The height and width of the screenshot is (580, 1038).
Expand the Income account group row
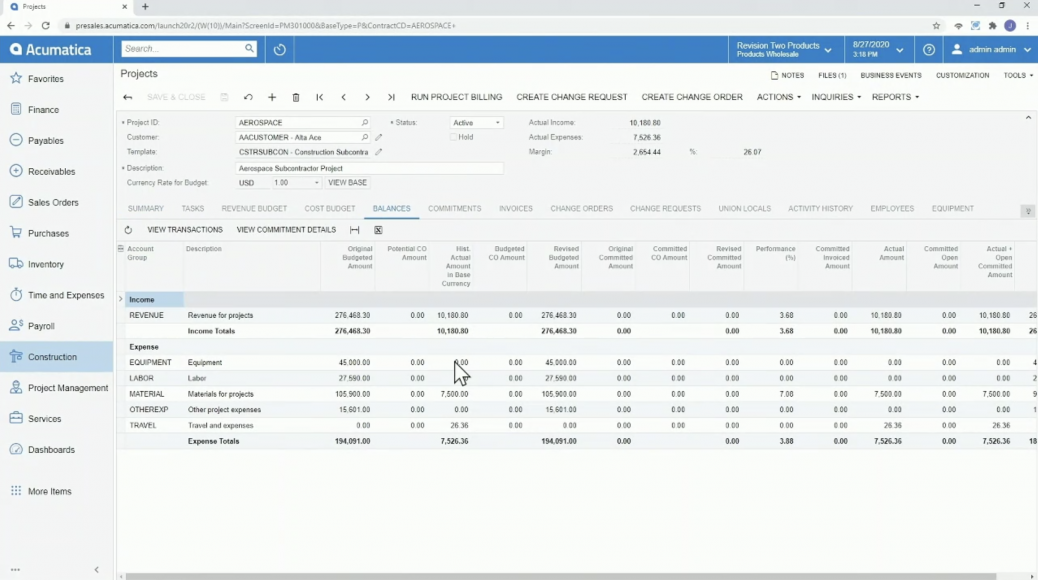pos(121,298)
